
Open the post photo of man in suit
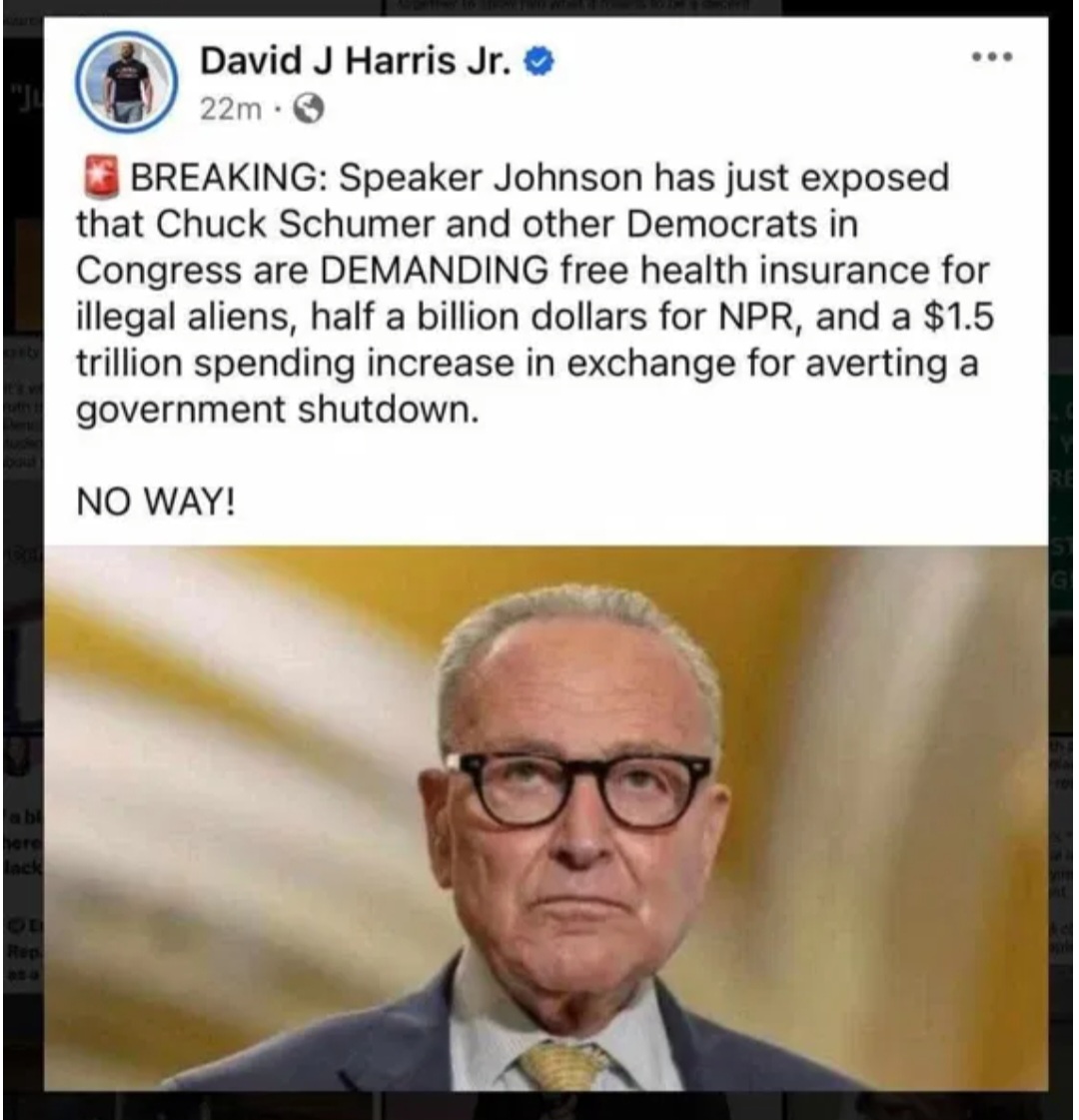point(545,818)
